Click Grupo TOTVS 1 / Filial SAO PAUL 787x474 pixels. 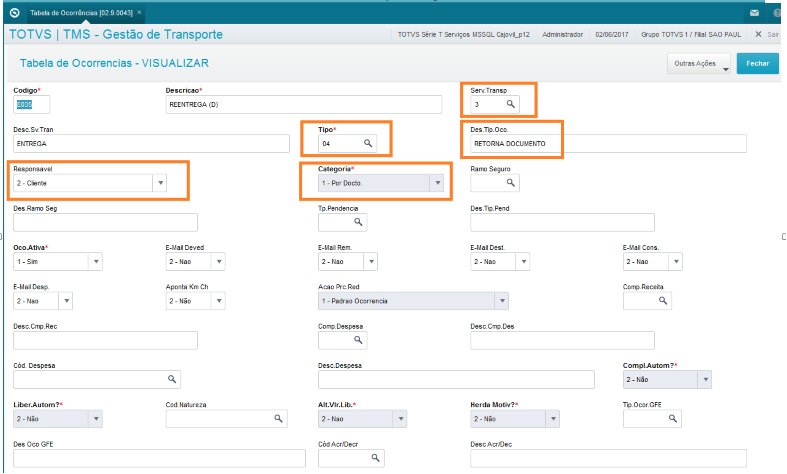click(691, 35)
